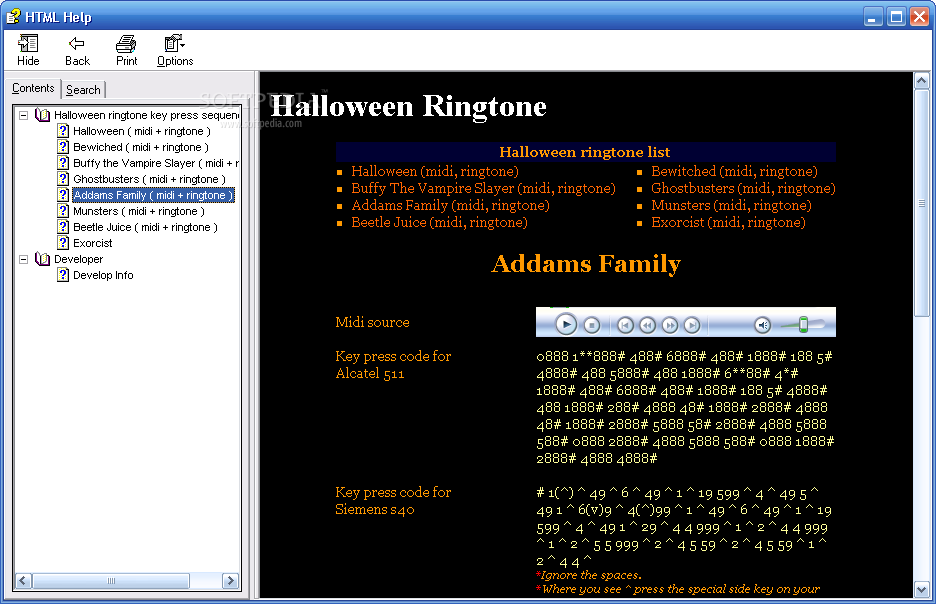Screen dimensions: 936x604
Task: Switch to the Contents tab
Action: tap(33, 88)
